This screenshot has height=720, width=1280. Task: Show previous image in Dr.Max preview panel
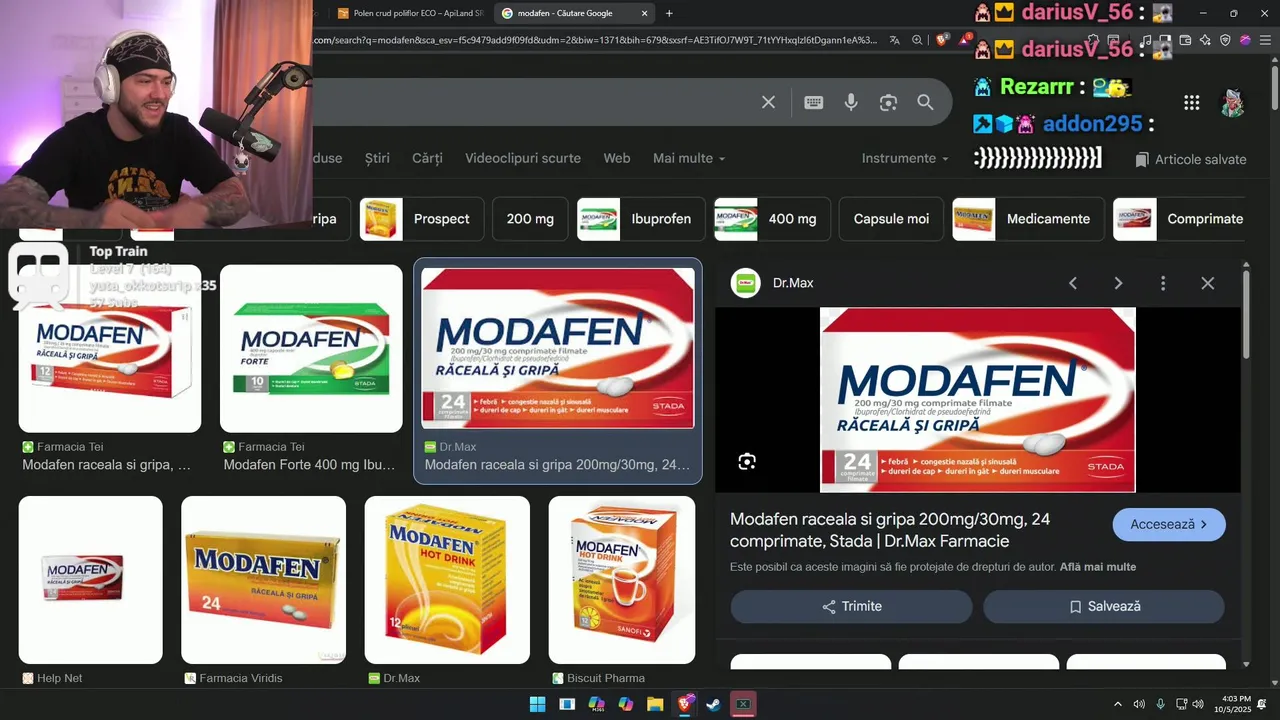point(1073,283)
